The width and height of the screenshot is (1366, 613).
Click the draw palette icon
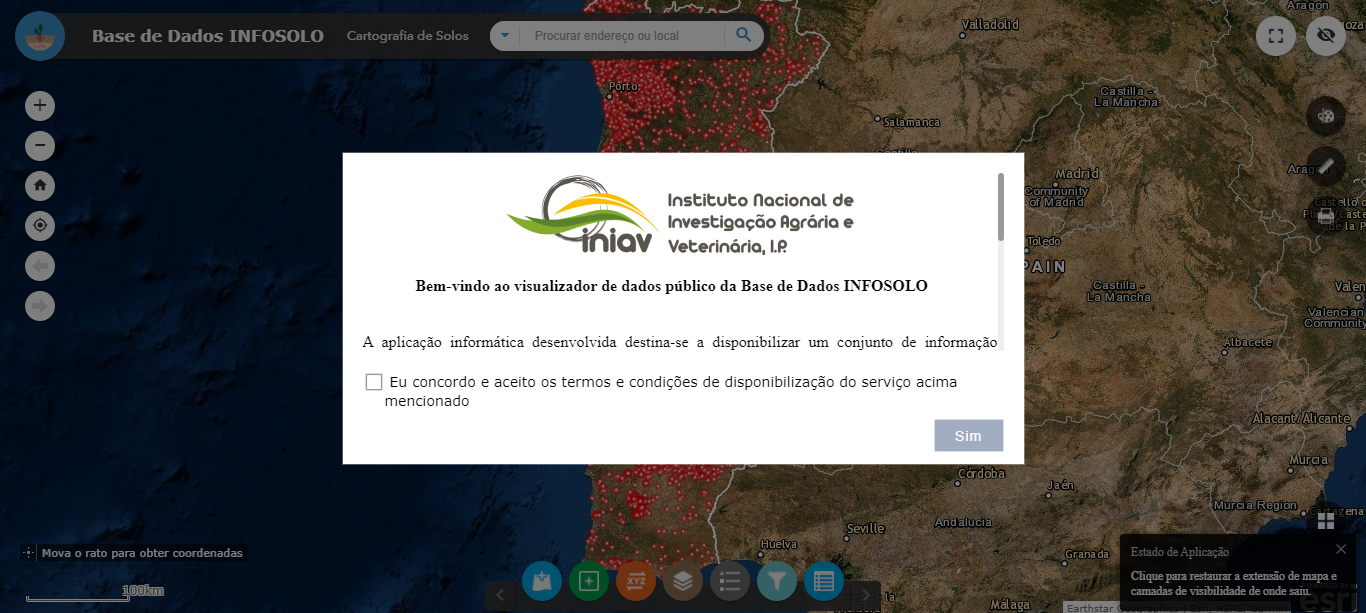1326,115
